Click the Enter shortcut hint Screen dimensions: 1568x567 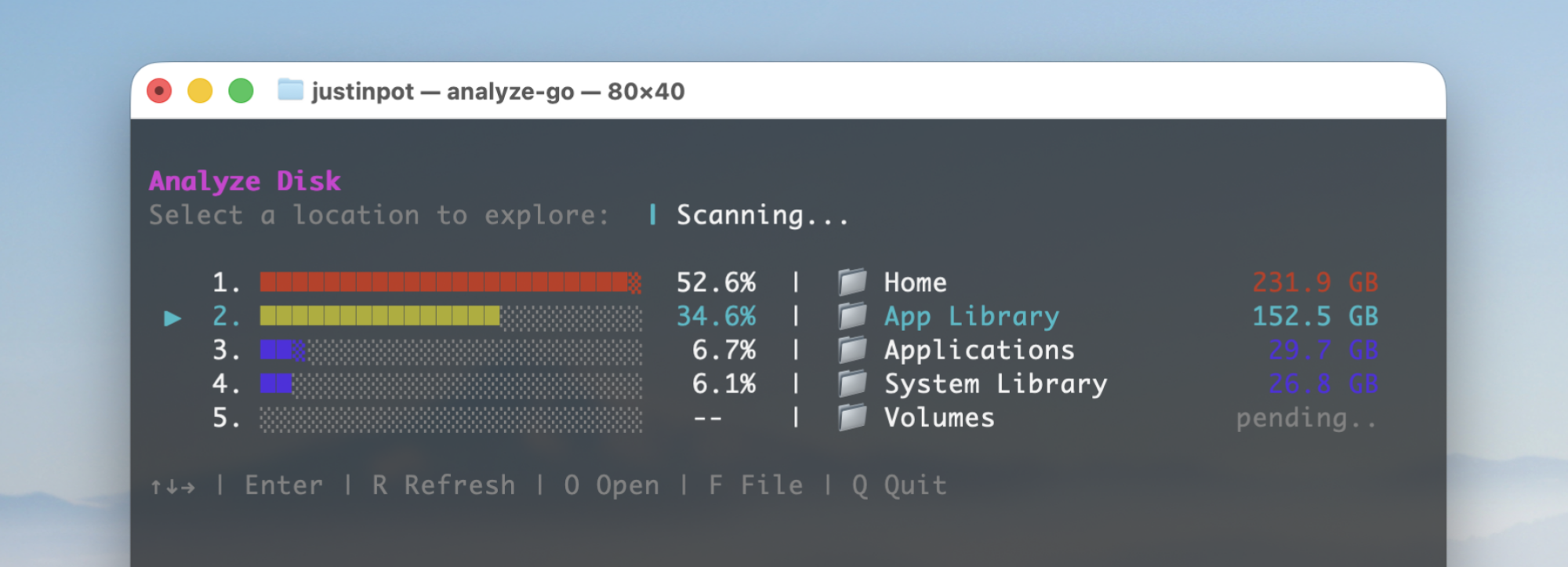(284, 485)
